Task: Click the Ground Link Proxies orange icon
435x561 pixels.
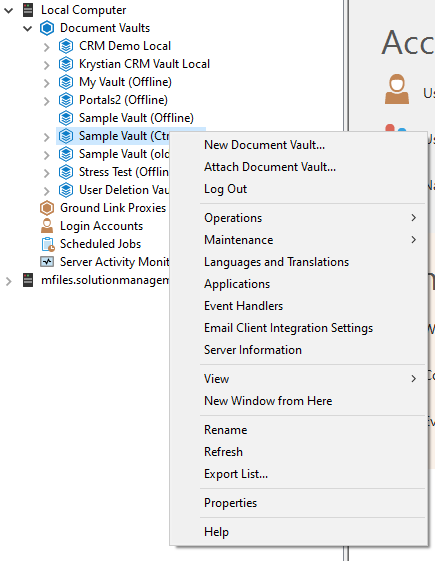Action: (47, 208)
